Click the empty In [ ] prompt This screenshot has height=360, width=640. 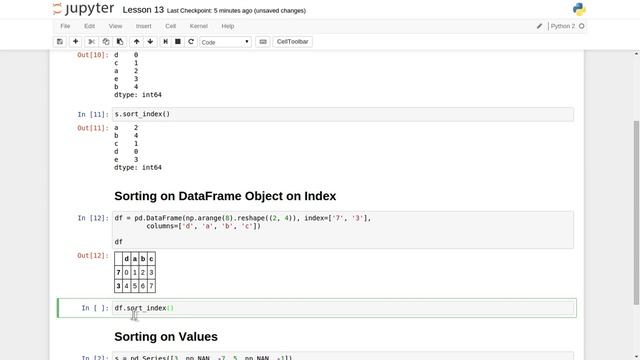coord(95,308)
